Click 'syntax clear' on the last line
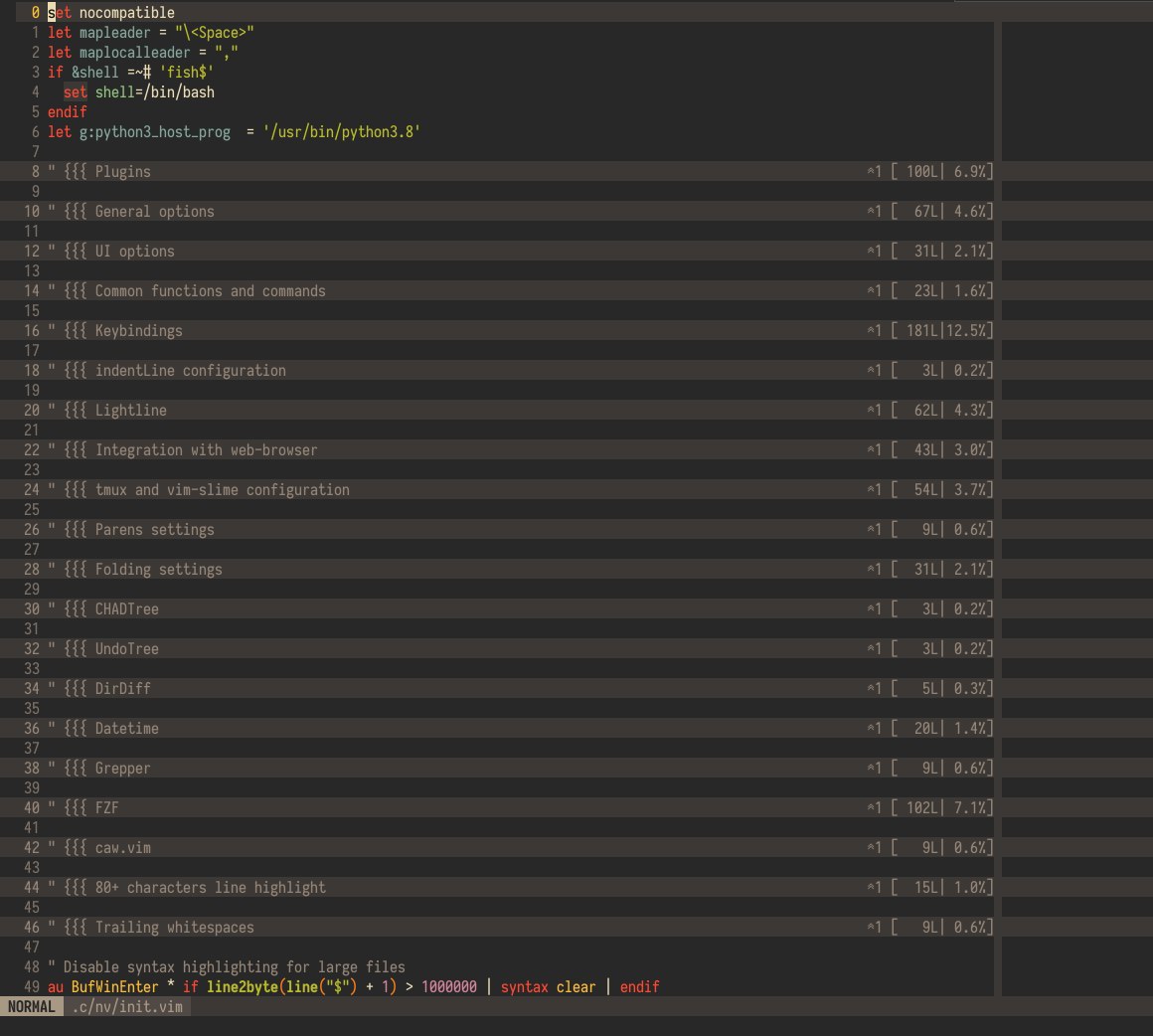1153x1036 pixels. (x=548, y=986)
